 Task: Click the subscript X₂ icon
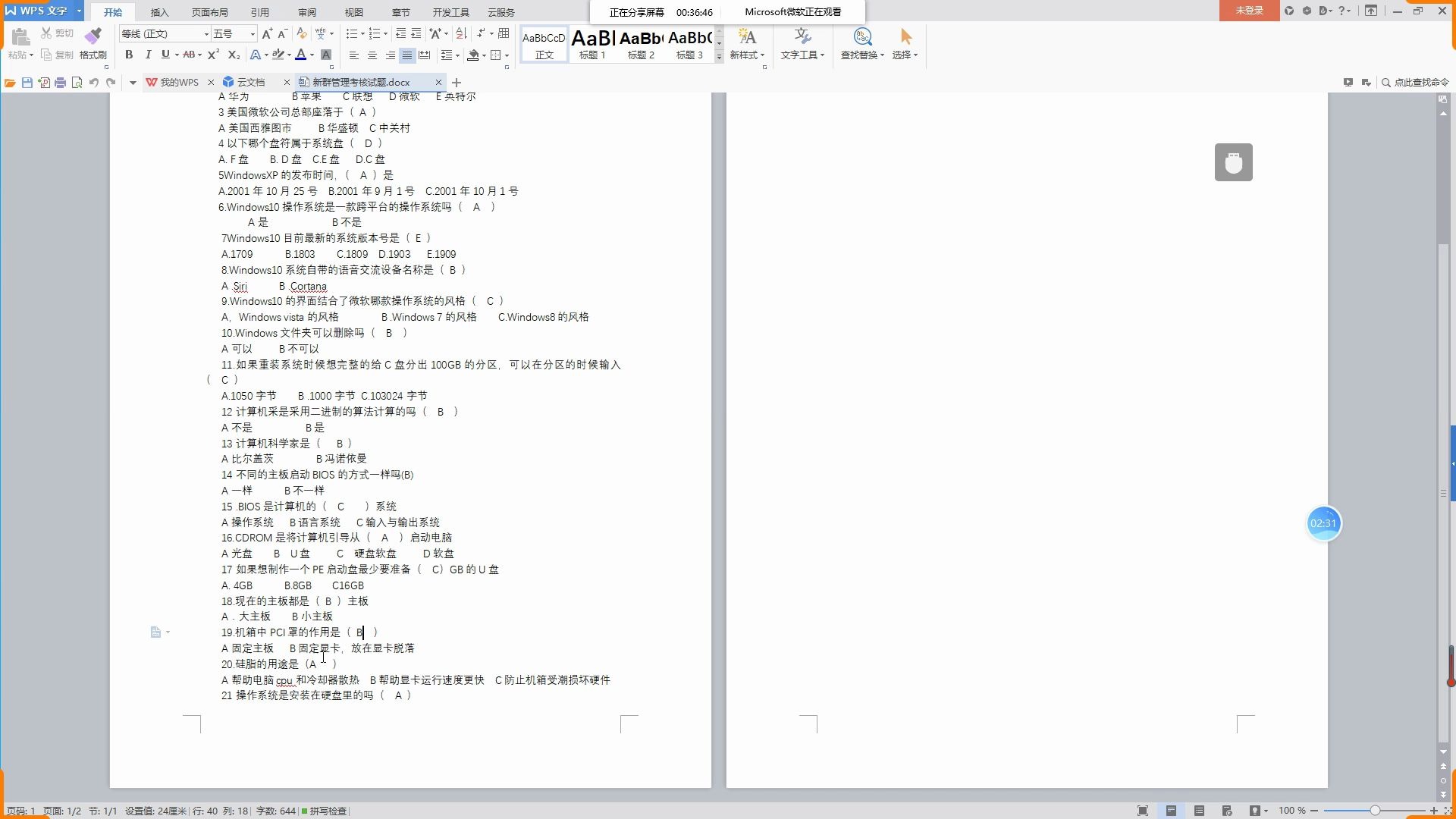click(234, 55)
